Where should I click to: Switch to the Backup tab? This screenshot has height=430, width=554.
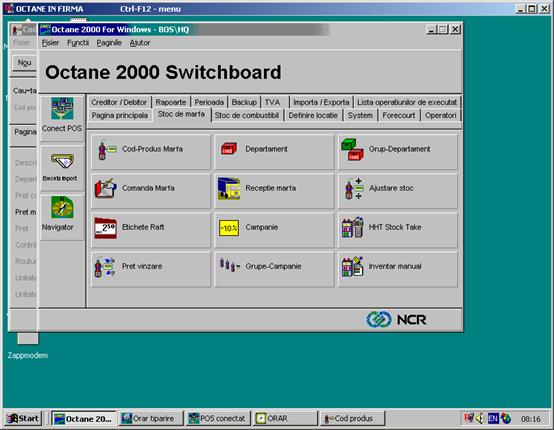tap(244, 102)
